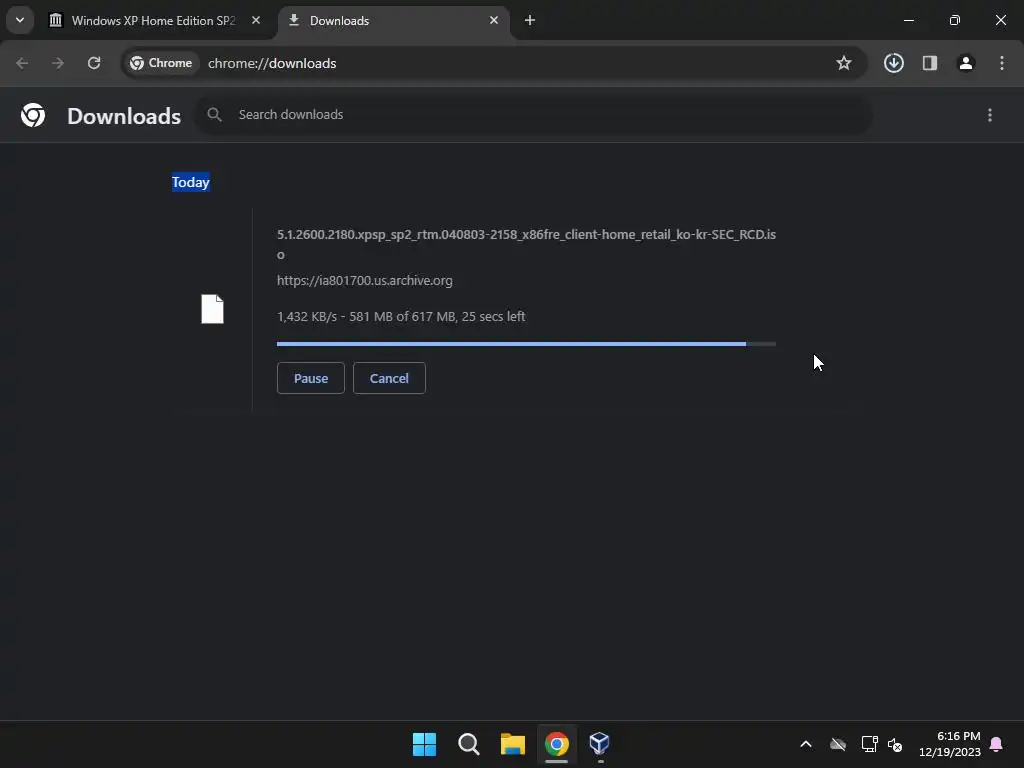Click the download progress bar

(526, 344)
